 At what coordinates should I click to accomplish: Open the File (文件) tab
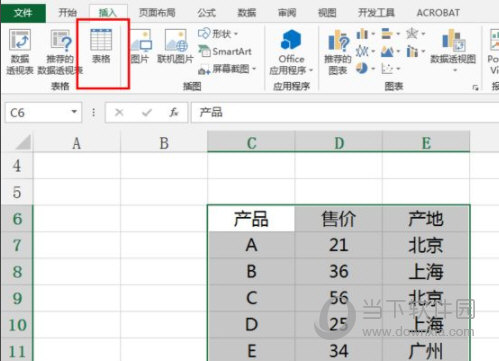coord(23,13)
